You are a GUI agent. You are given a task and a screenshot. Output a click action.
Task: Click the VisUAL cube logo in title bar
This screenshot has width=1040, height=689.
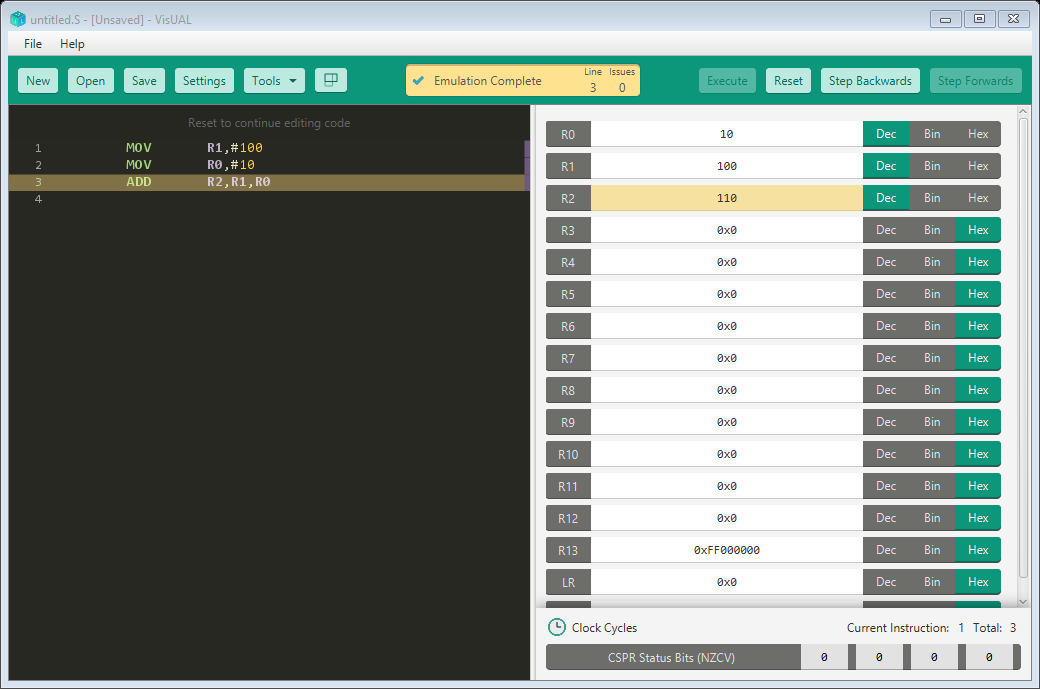16,18
